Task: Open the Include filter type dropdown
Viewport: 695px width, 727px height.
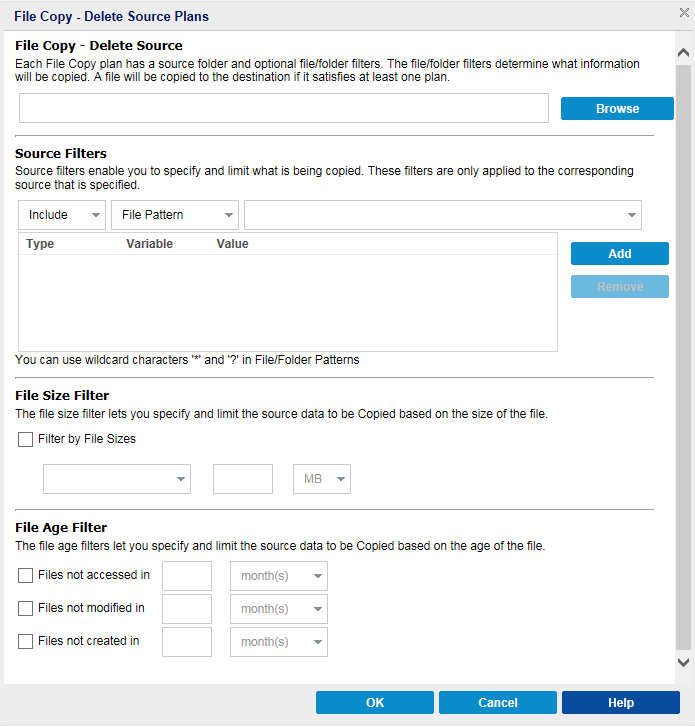Action: tap(62, 215)
